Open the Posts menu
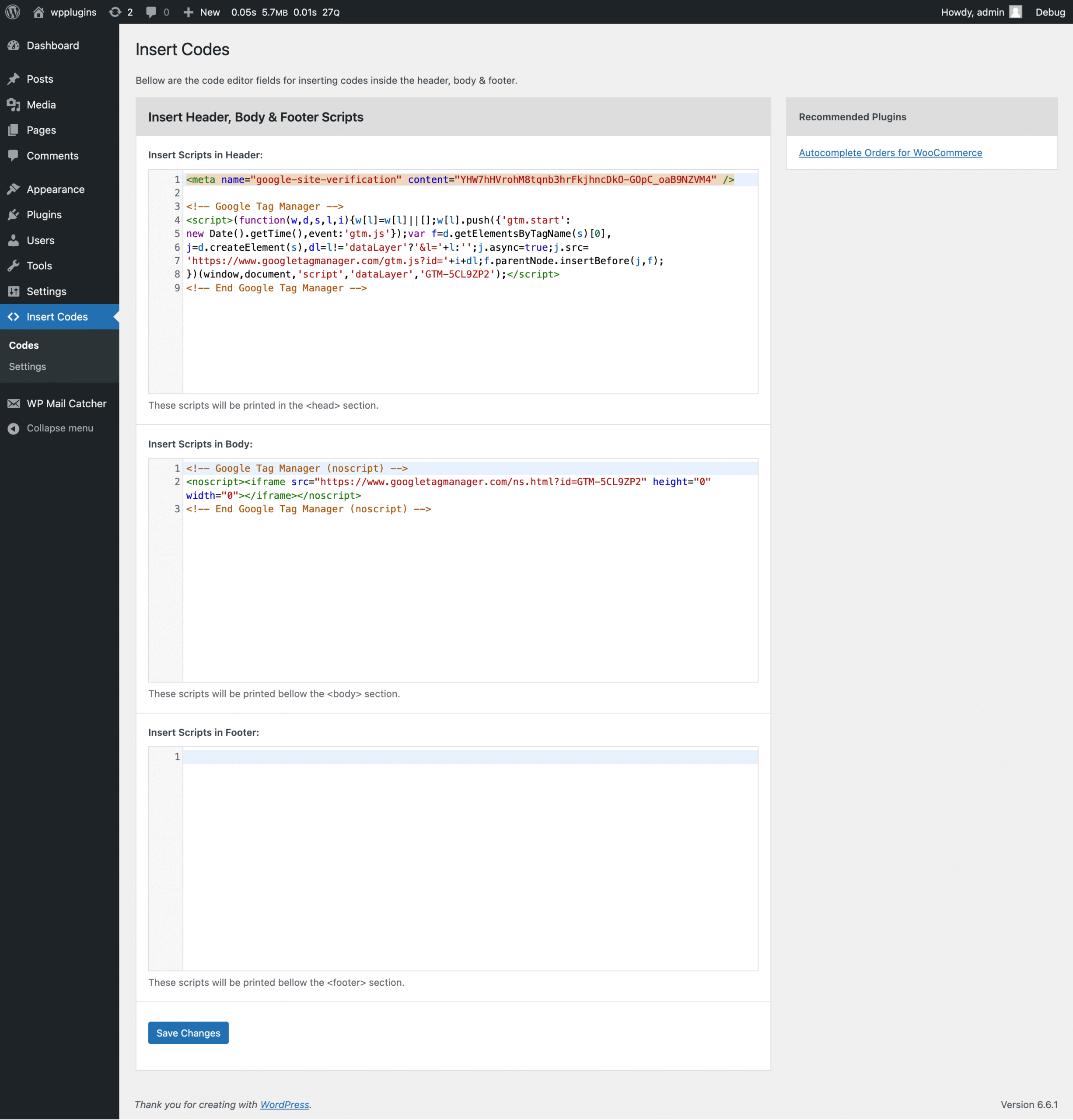Viewport: 1073px width, 1120px height. [59, 79]
